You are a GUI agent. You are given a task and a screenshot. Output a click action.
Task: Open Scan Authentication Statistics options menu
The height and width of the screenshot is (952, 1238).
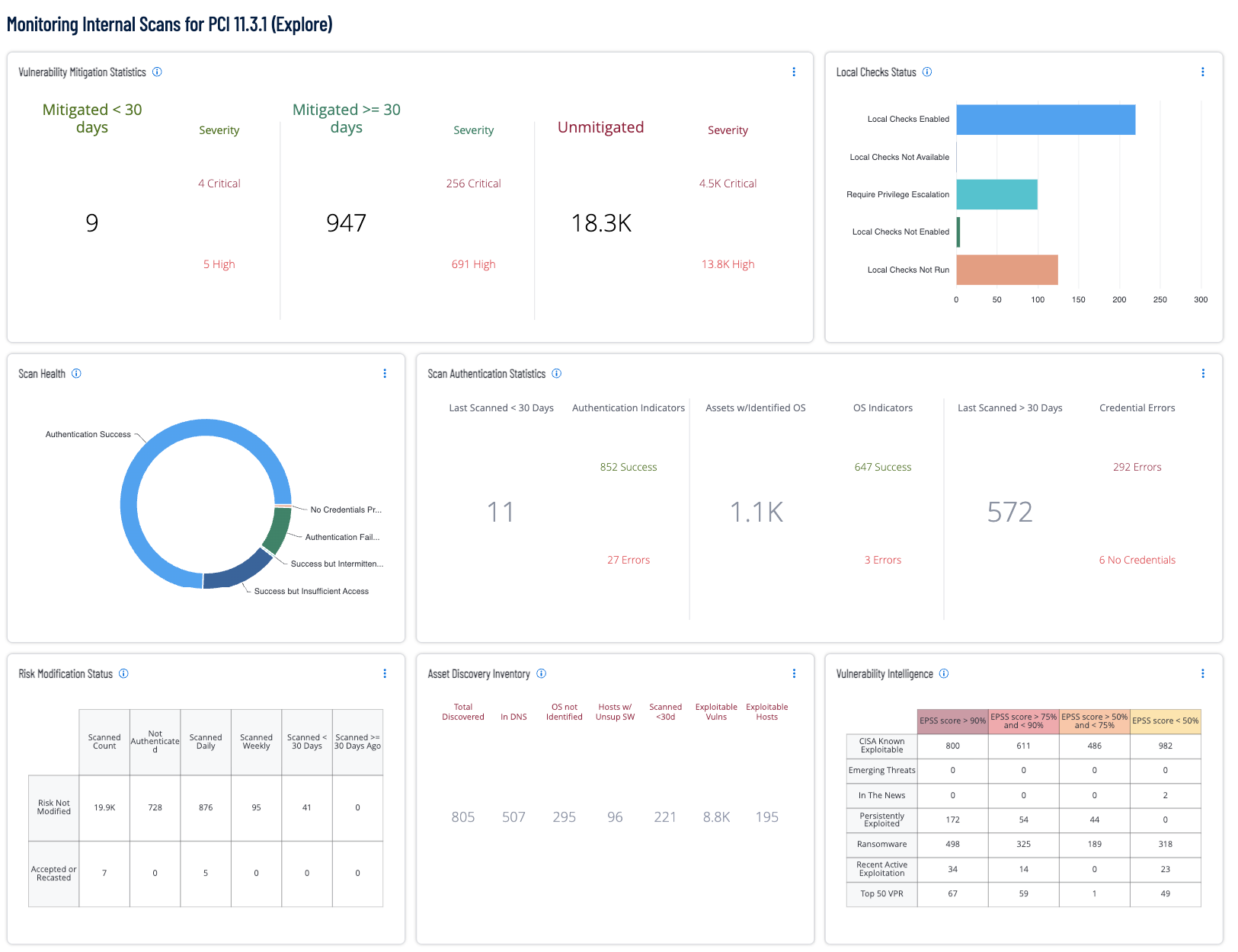pyautogui.click(x=1203, y=374)
